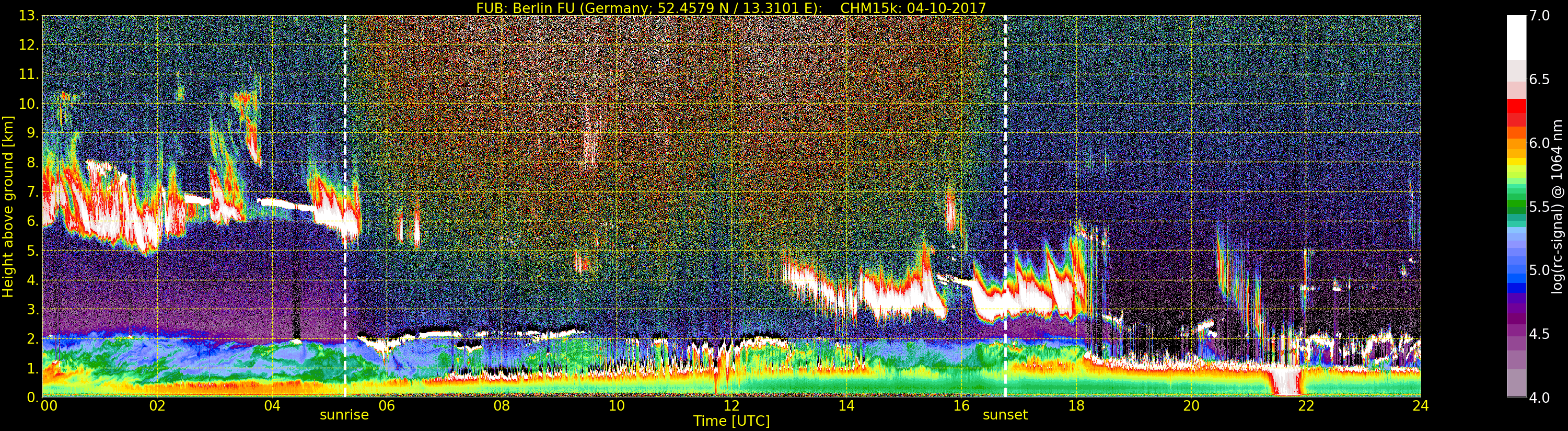This screenshot has height=431, width=1568.
Task: Click the '18' time axis tick label
Action: point(1076,405)
